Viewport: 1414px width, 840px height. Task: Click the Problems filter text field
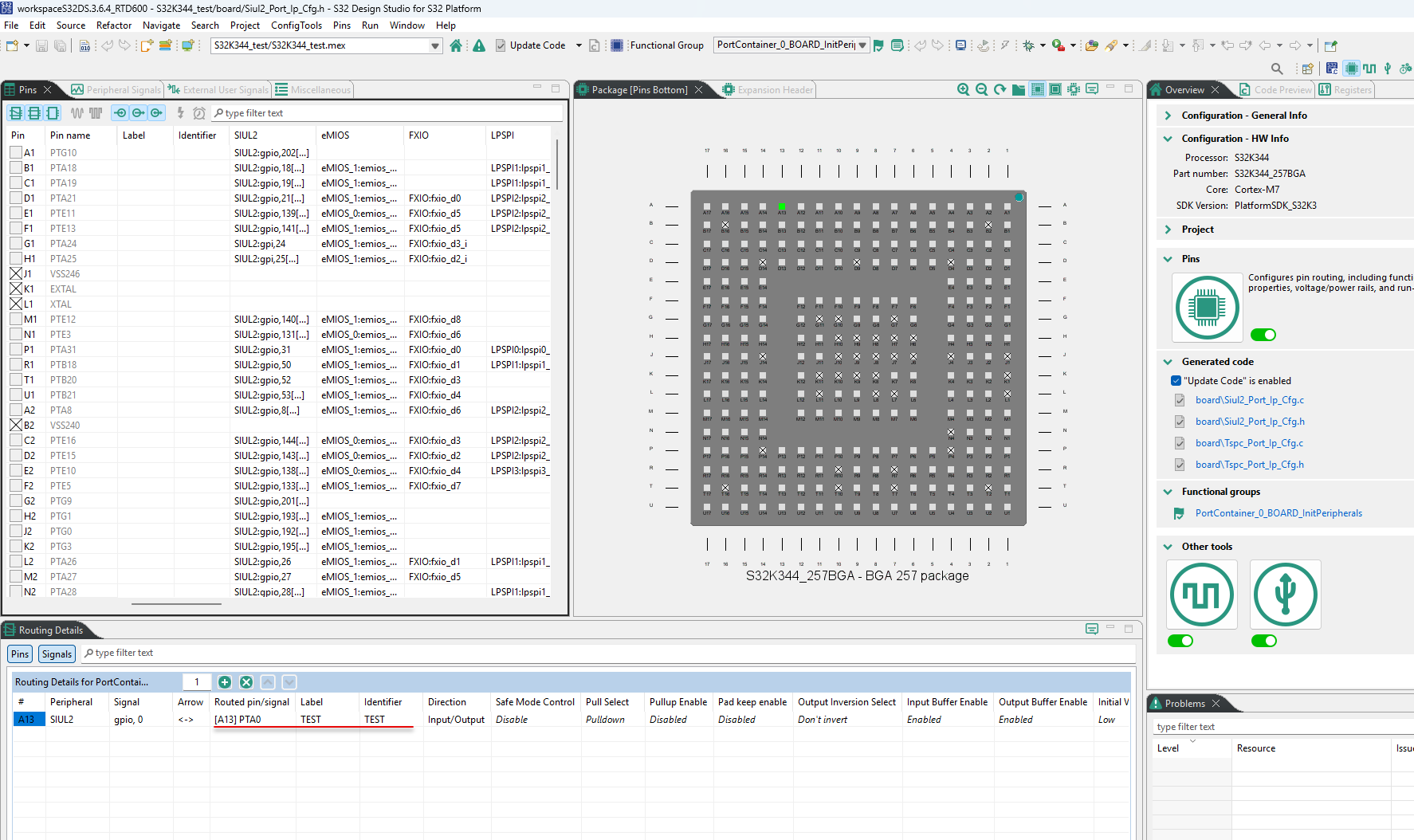pos(1283,727)
